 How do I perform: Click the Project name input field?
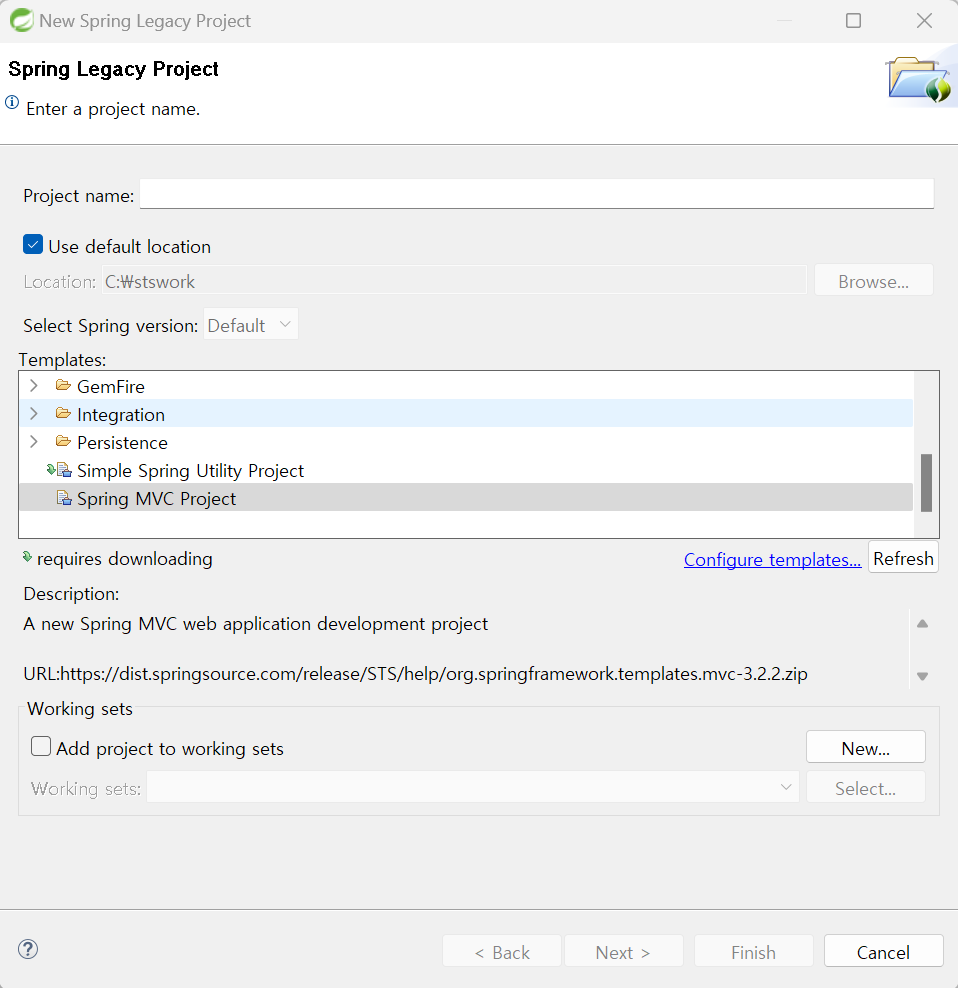click(x=536, y=194)
